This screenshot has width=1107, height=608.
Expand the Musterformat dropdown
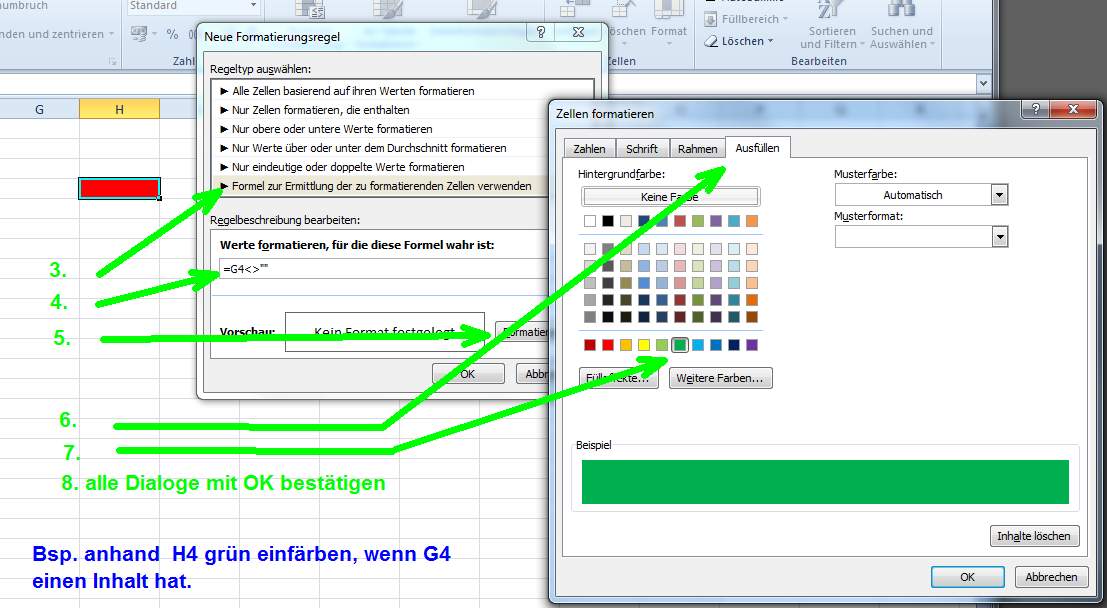pos(999,236)
